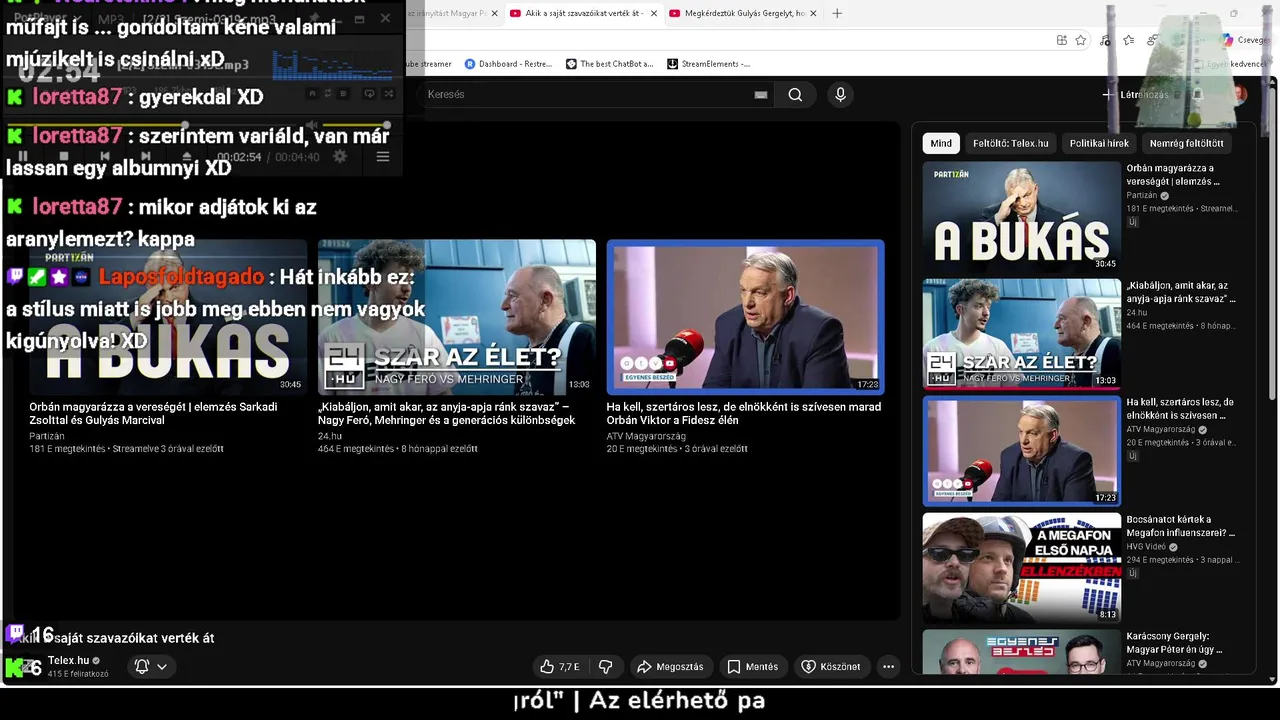The height and width of the screenshot is (720, 1280).
Task: Open the PotPlayer title menu dropdown
Action: point(47,17)
